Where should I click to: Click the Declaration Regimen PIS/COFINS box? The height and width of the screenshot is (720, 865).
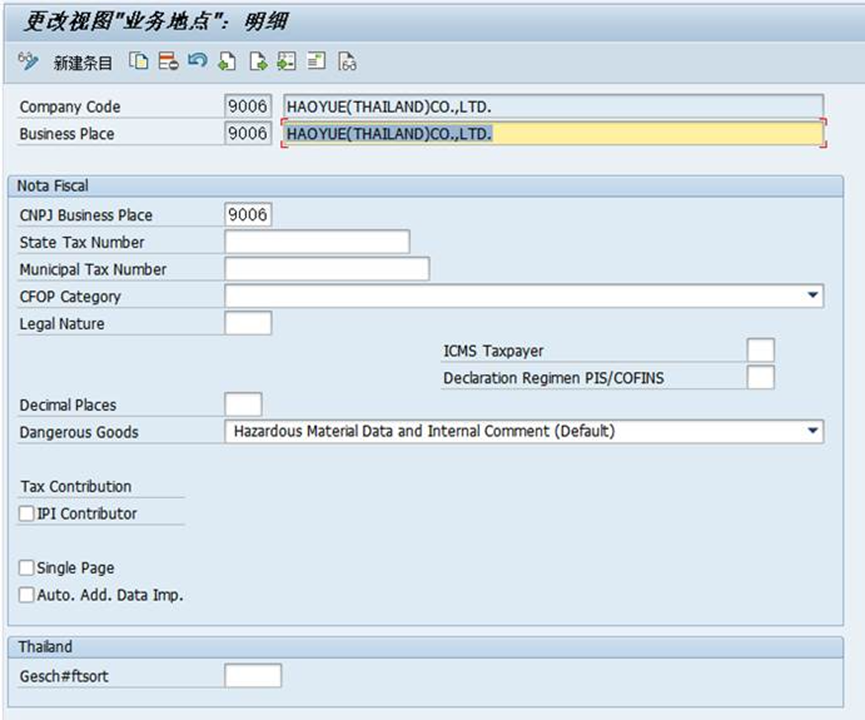tap(760, 377)
